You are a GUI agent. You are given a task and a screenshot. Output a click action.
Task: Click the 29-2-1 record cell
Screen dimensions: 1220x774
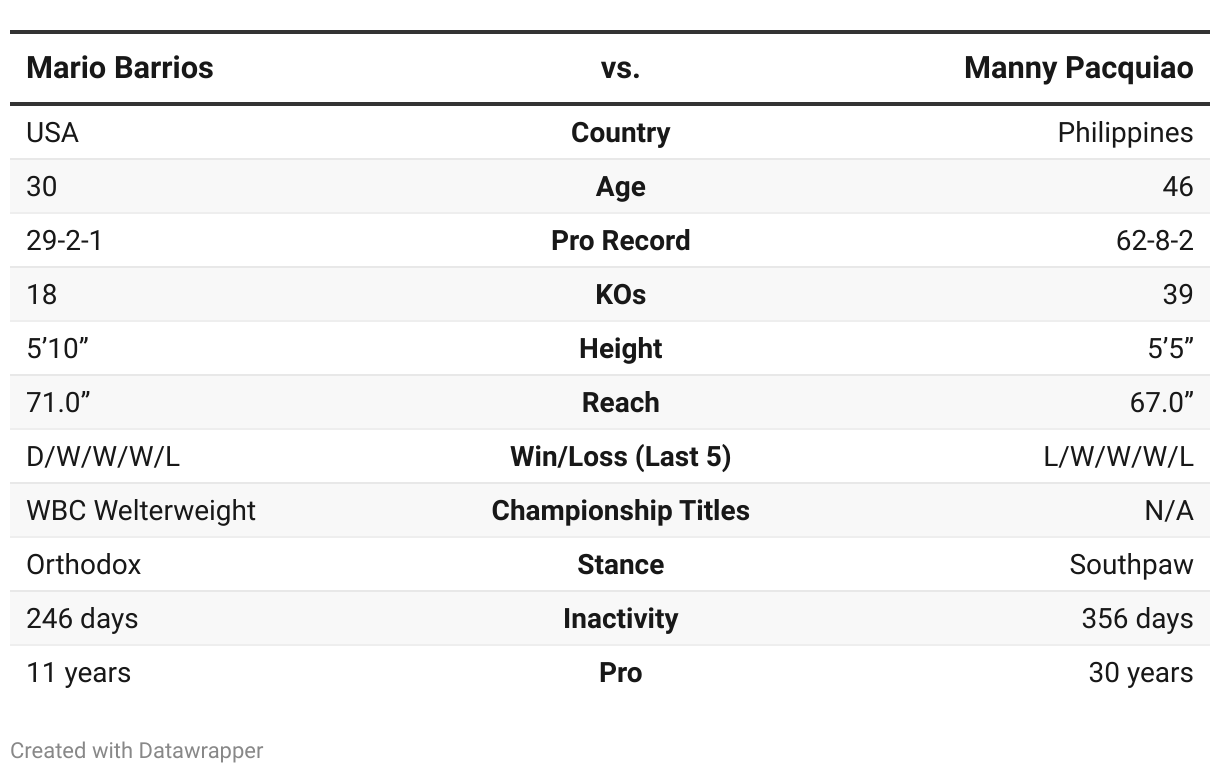[x=64, y=241]
